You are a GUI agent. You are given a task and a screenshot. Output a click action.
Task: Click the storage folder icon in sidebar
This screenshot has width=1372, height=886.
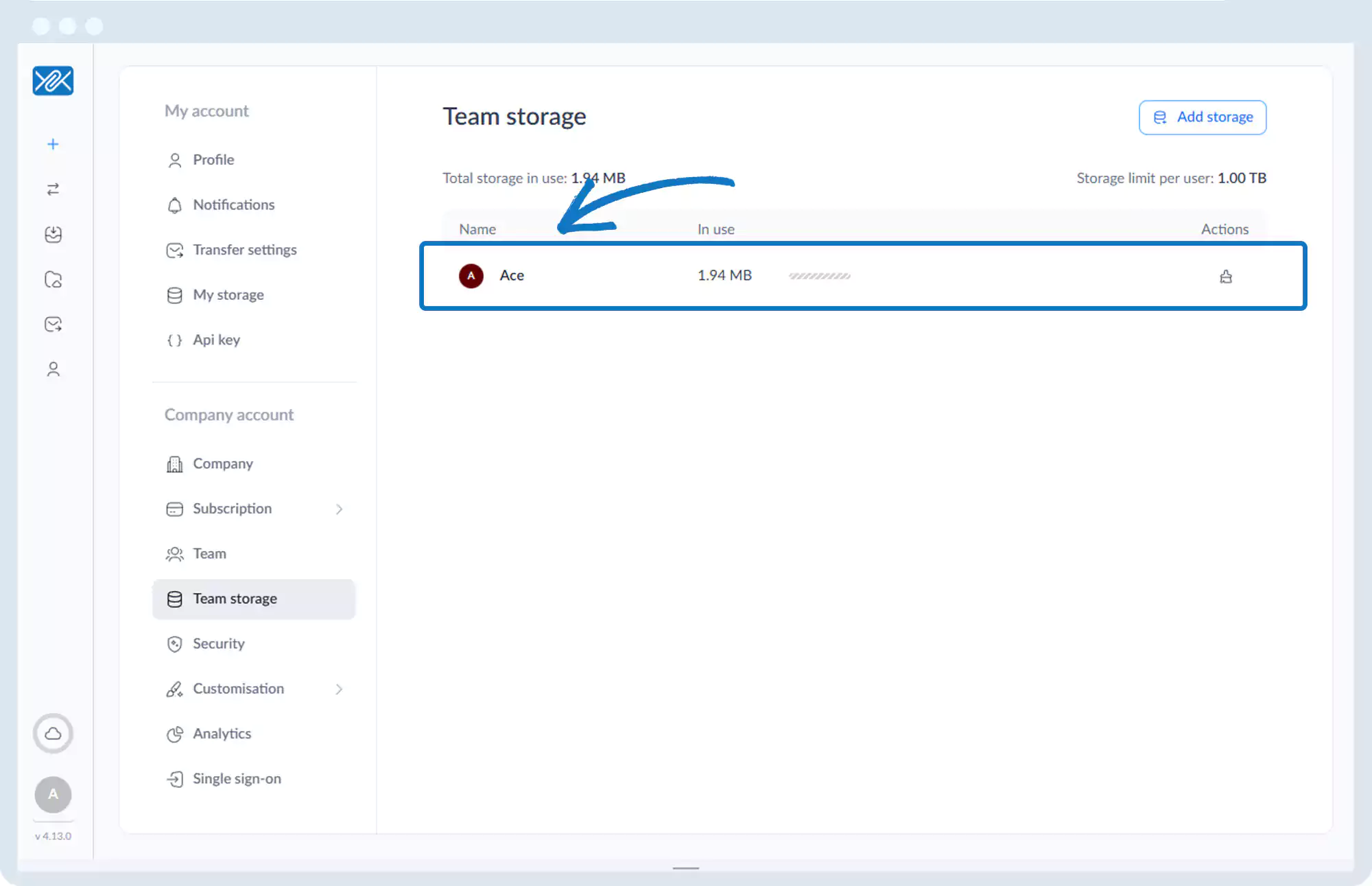53,279
